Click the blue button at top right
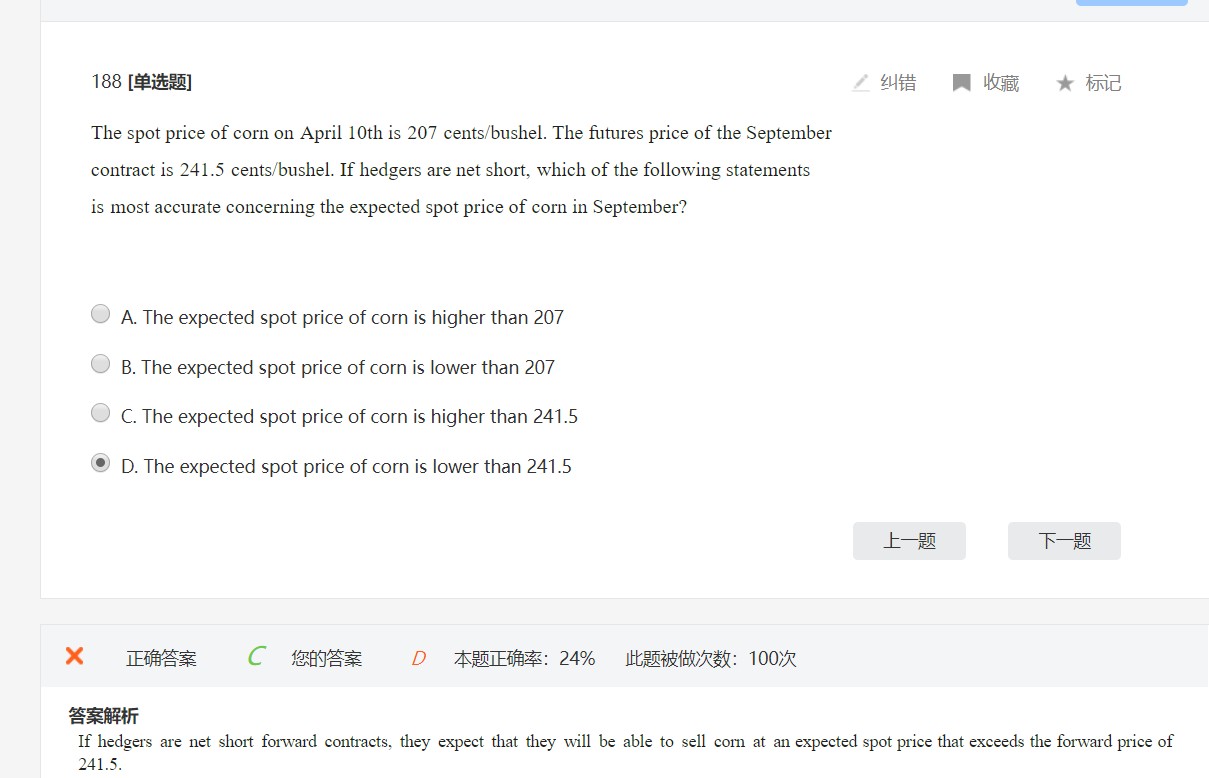The width and height of the screenshot is (1209, 778). 1131,3
